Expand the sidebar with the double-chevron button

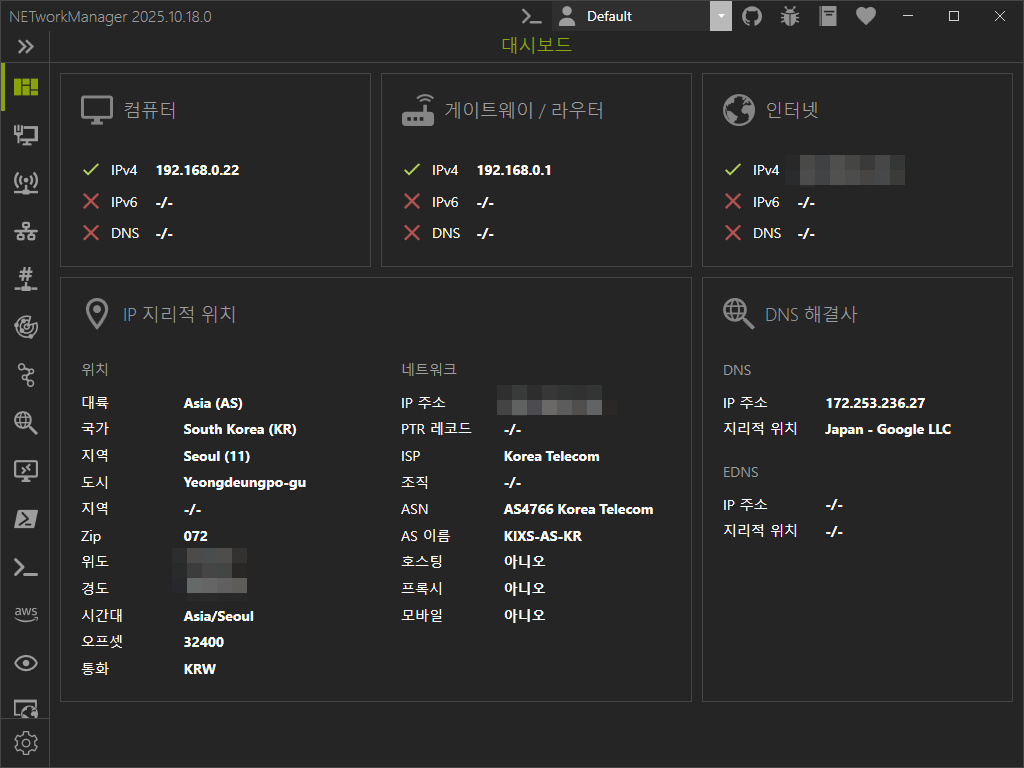[x=25, y=46]
